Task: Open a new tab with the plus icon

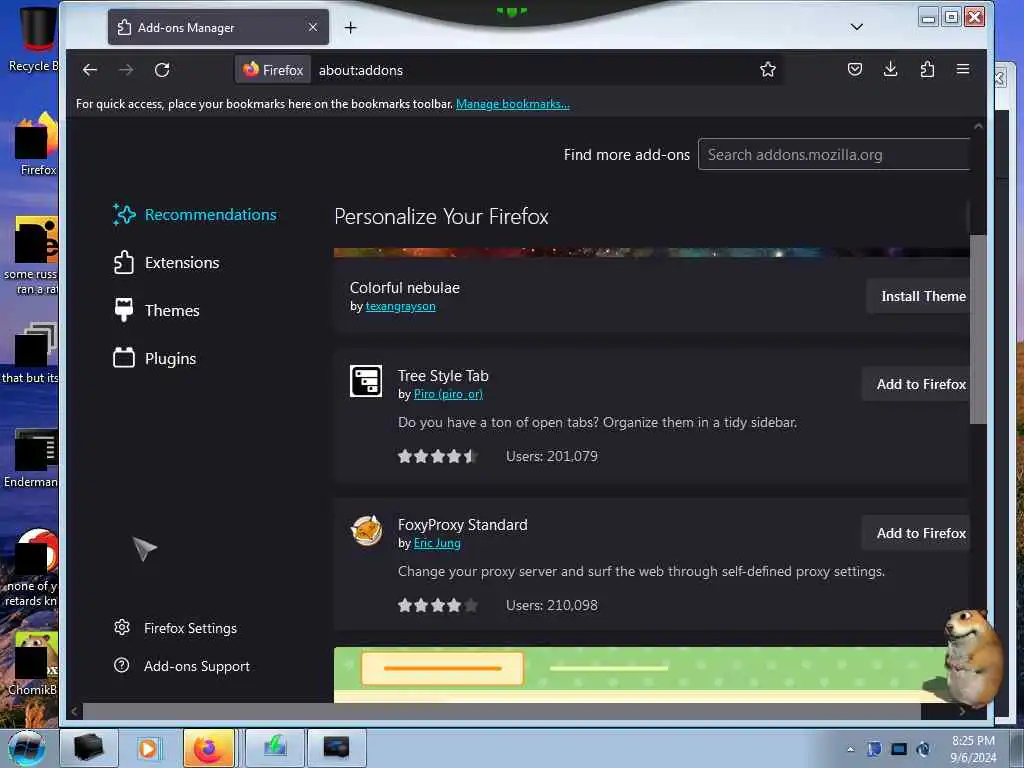Action: [x=351, y=27]
